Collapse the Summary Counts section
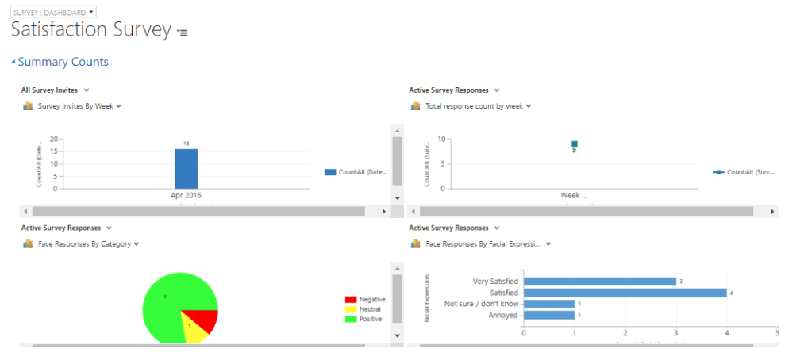Image resolution: width=800 pixels, height=364 pixels. coord(13,62)
